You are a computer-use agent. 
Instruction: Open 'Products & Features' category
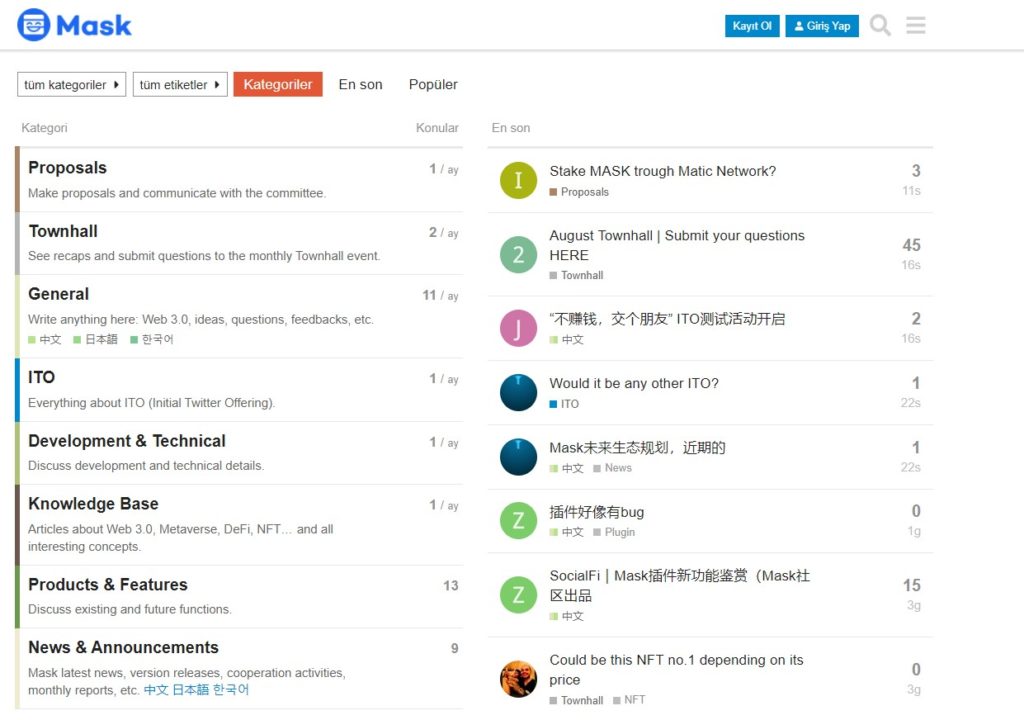click(108, 584)
